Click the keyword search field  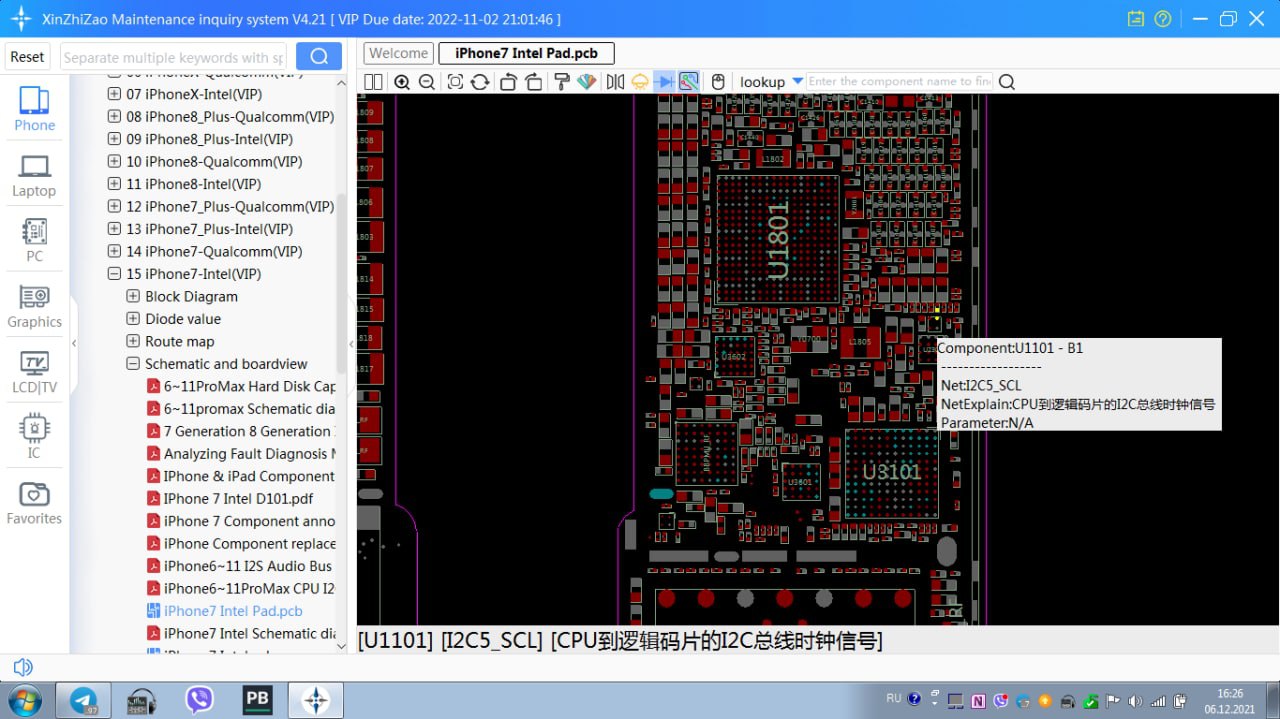tap(174, 57)
